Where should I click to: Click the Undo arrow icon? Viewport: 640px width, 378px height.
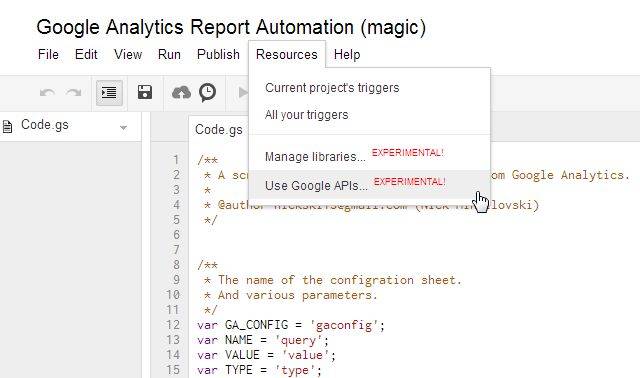[47, 93]
